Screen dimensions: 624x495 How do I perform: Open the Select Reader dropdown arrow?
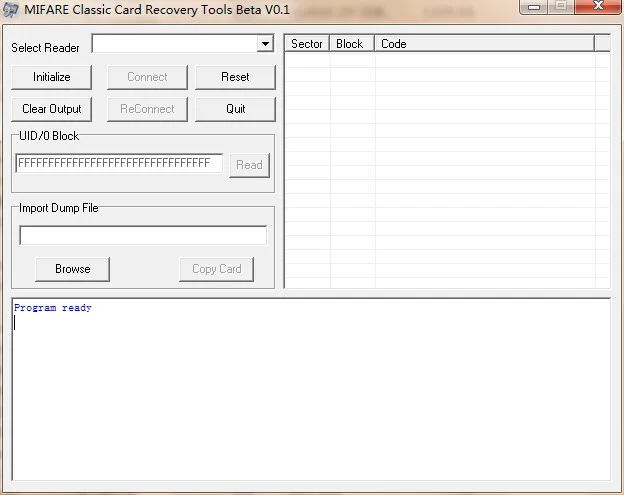click(265, 43)
